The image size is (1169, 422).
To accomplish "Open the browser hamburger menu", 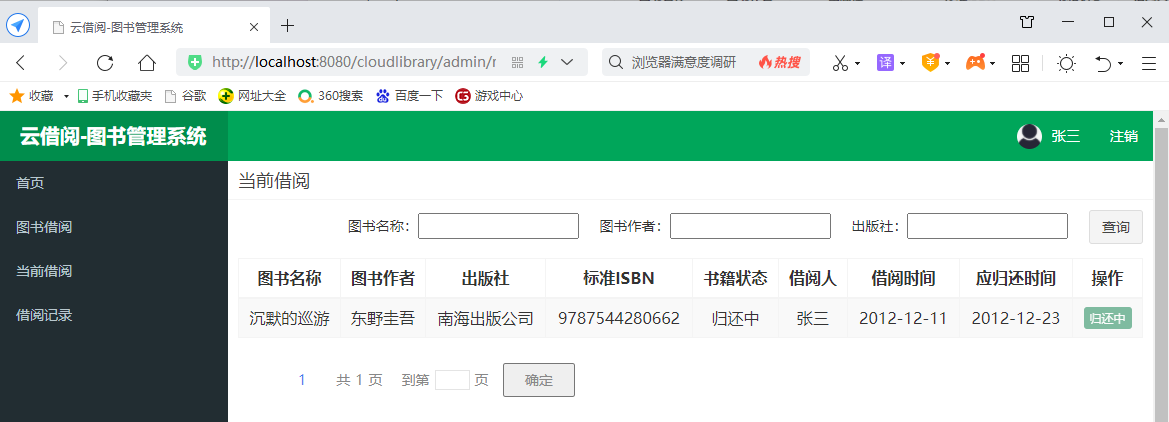I will [1149, 63].
